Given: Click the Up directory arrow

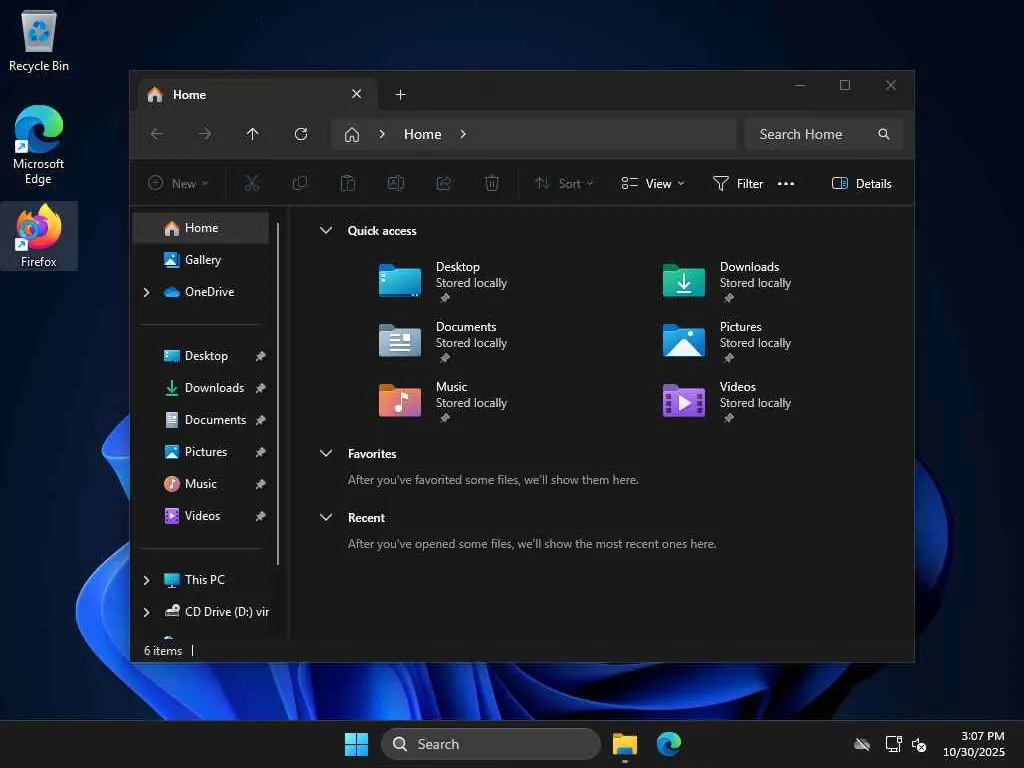Looking at the screenshot, I should point(252,134).
